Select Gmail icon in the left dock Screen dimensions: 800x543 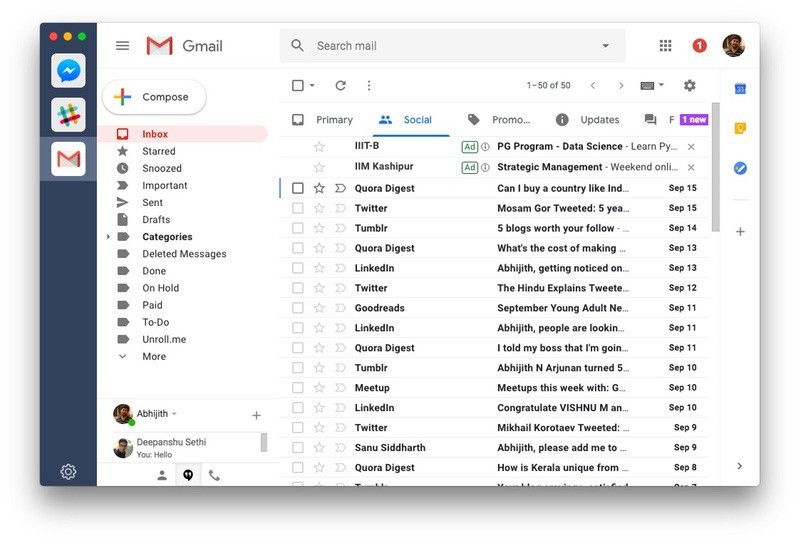point(68,159)
